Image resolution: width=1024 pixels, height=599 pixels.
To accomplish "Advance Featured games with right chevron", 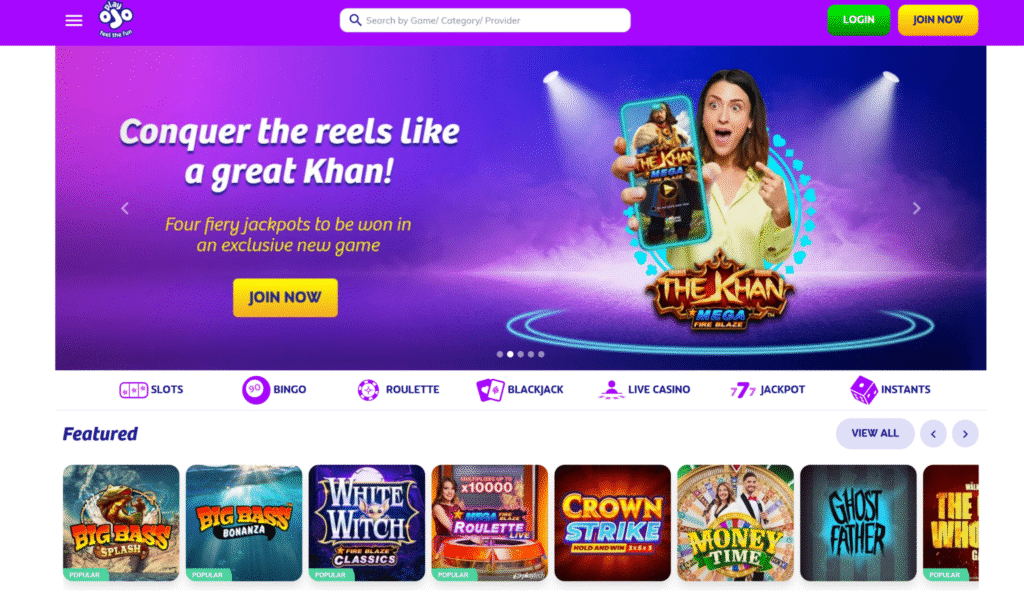I will (965, 434).
